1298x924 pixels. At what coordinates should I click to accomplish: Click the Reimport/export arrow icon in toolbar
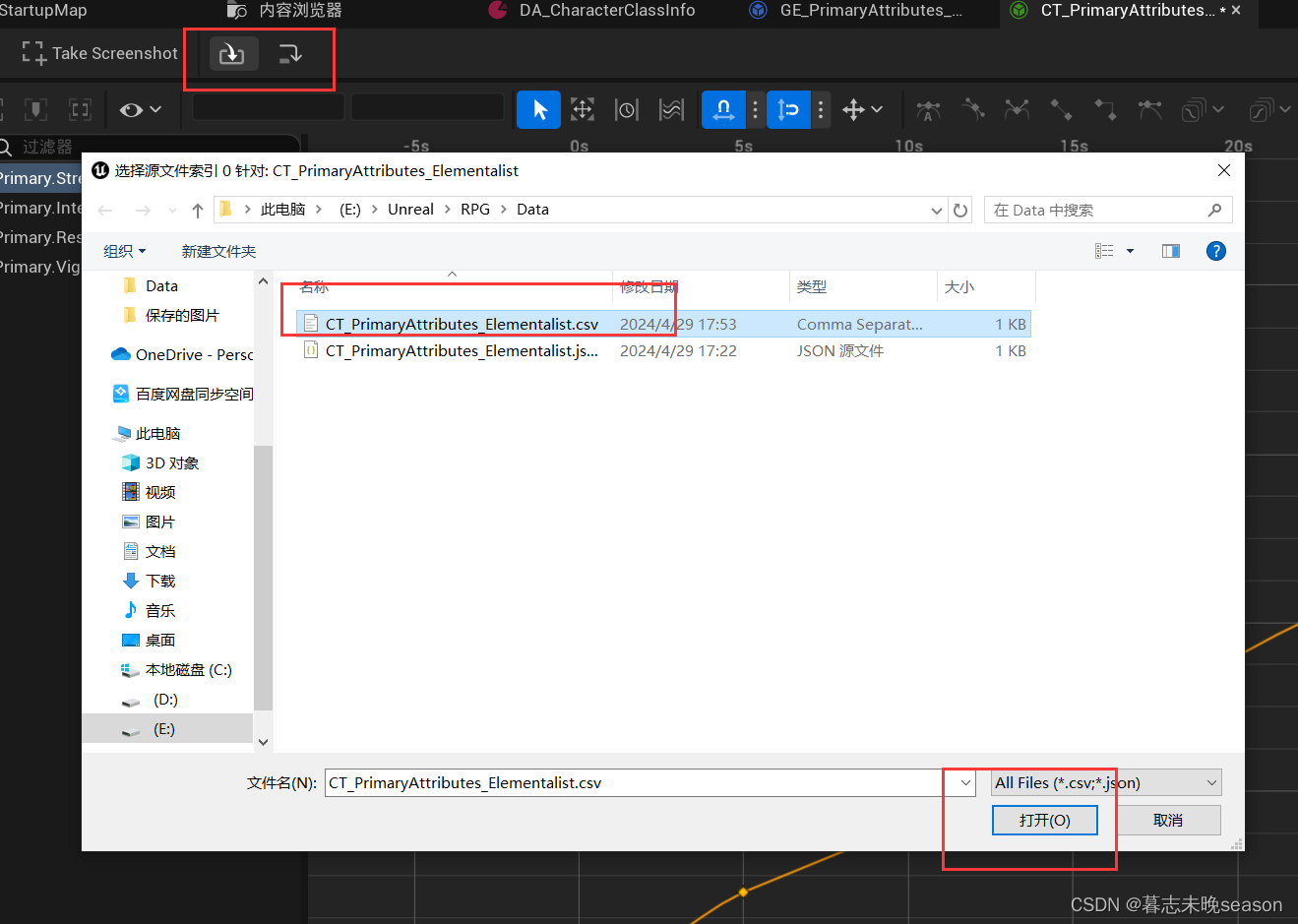289,53
